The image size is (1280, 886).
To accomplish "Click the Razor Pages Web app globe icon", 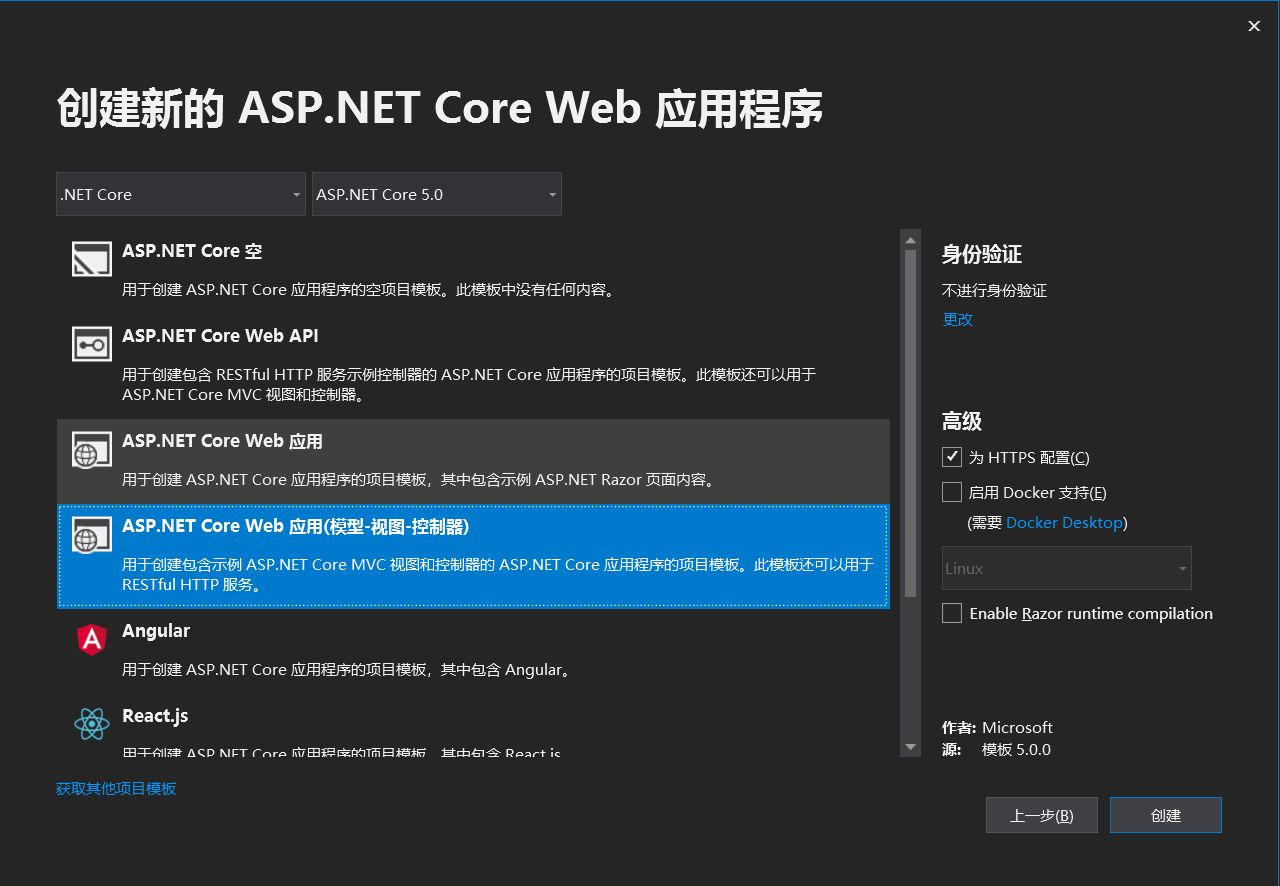I will [x=92, y=451].
